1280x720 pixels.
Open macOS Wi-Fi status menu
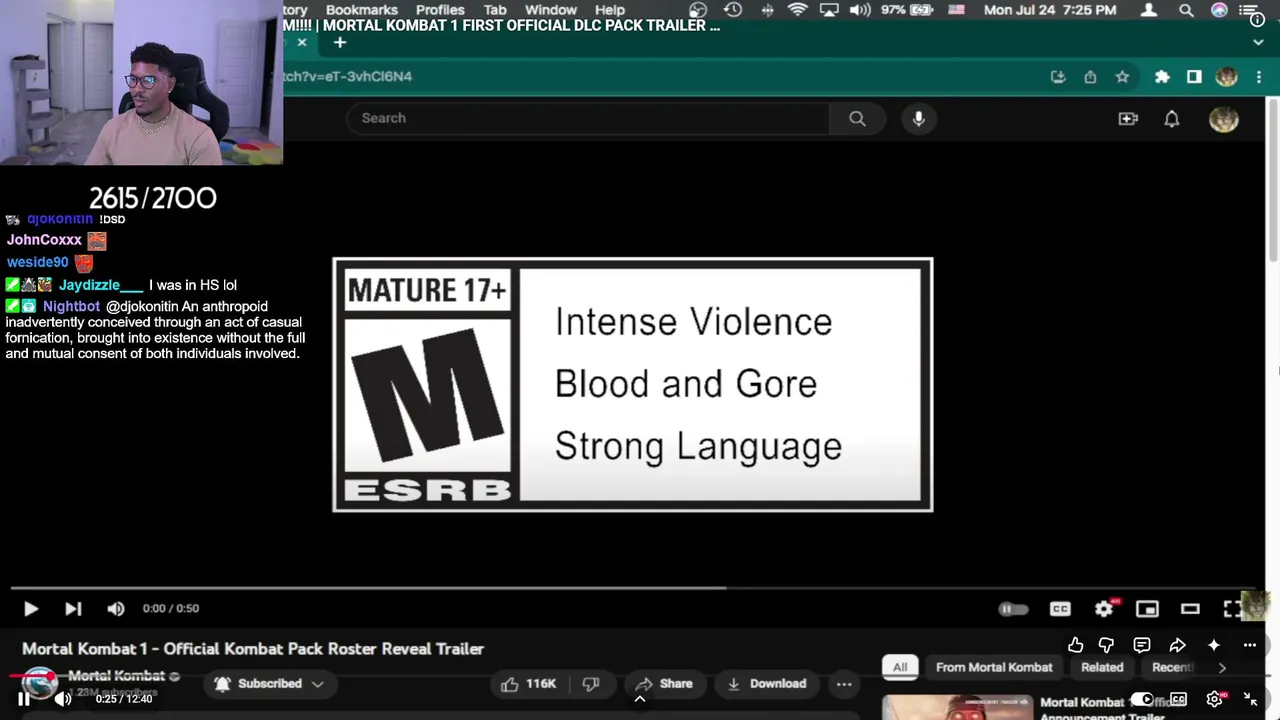coord(797,10)
